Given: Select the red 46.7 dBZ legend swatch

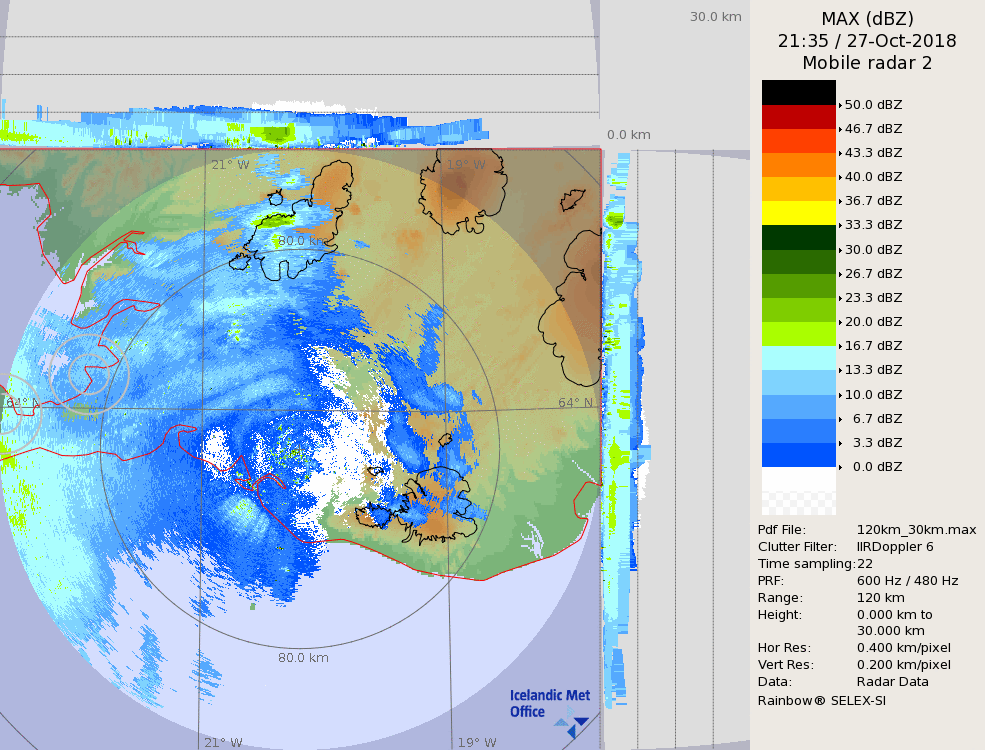Looking at the screenshot, I should [x=798, y=116].
